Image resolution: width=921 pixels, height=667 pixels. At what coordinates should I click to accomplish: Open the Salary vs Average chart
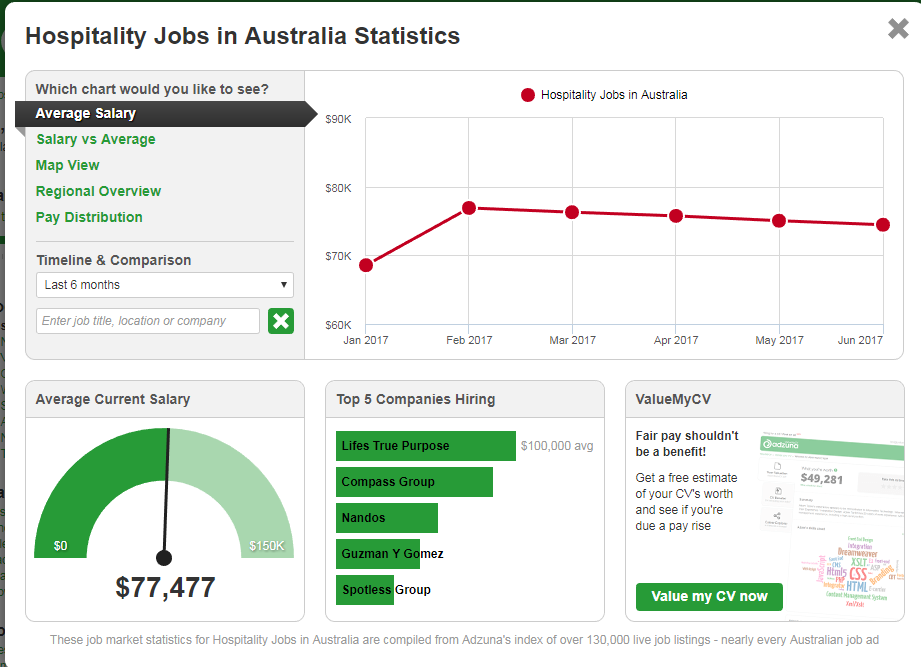click(96, 140)
